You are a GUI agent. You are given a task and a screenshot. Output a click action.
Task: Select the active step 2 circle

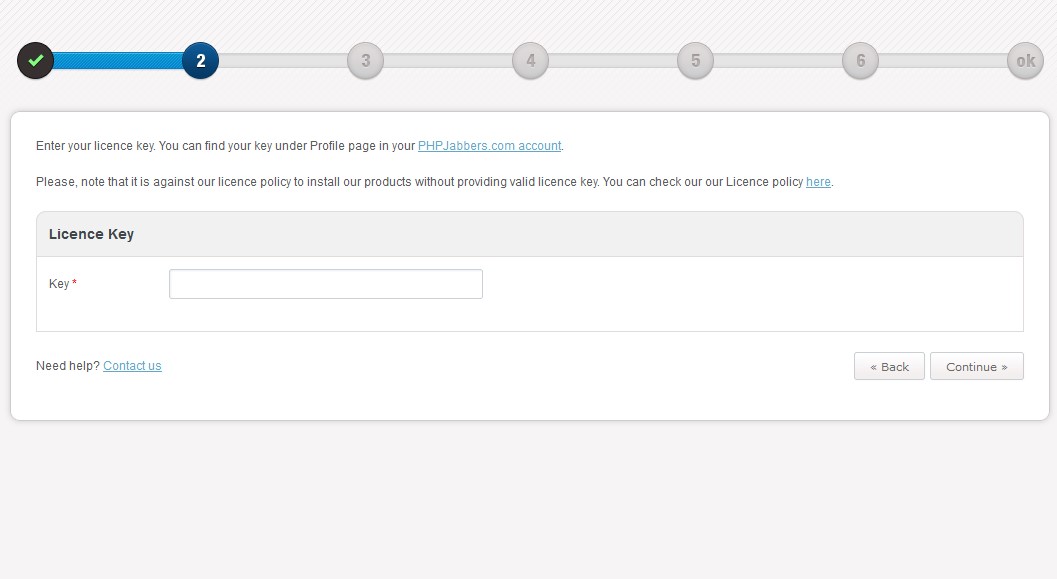(x=200, y=61)
